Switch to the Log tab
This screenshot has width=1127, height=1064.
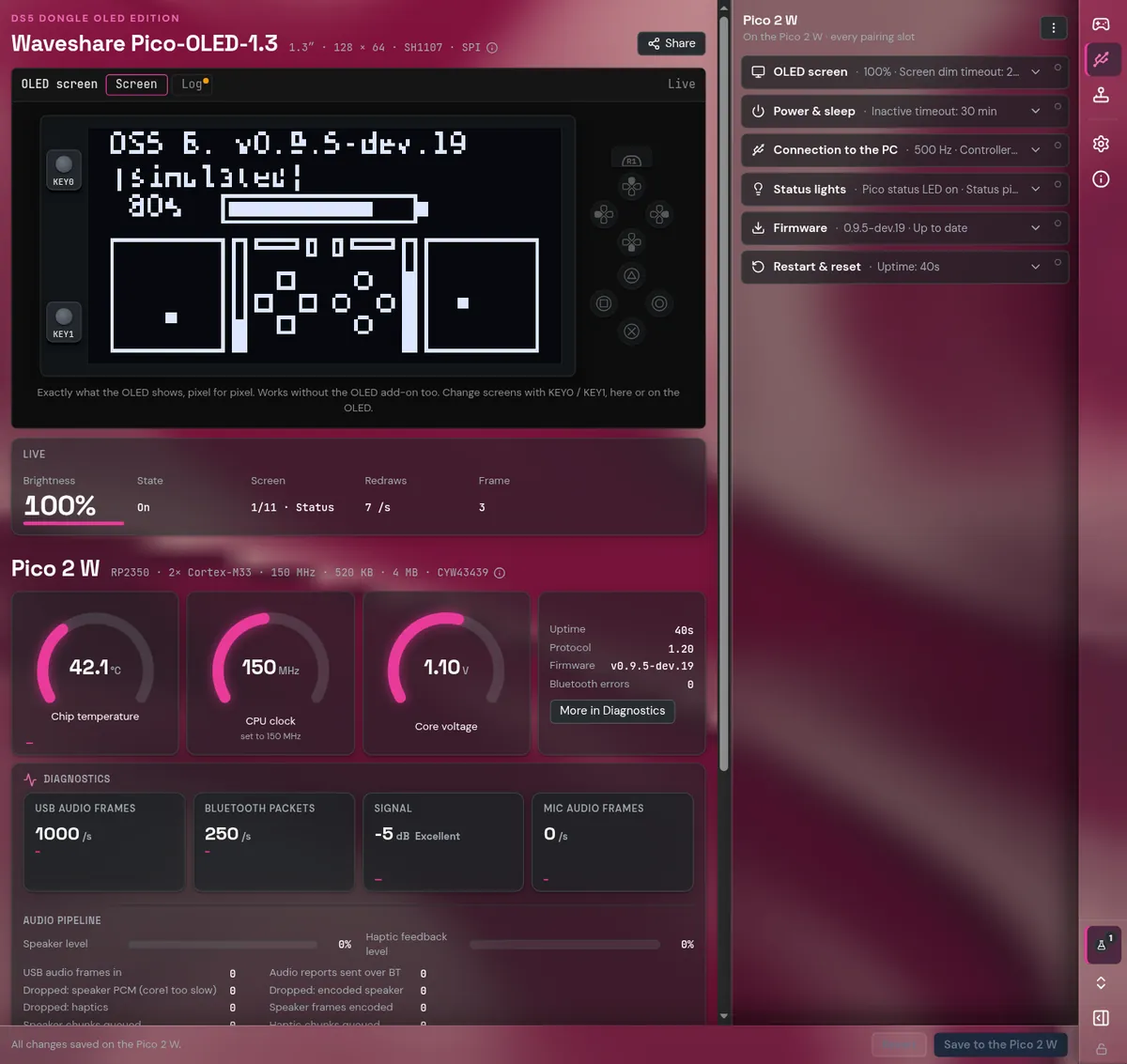(194, 85)
